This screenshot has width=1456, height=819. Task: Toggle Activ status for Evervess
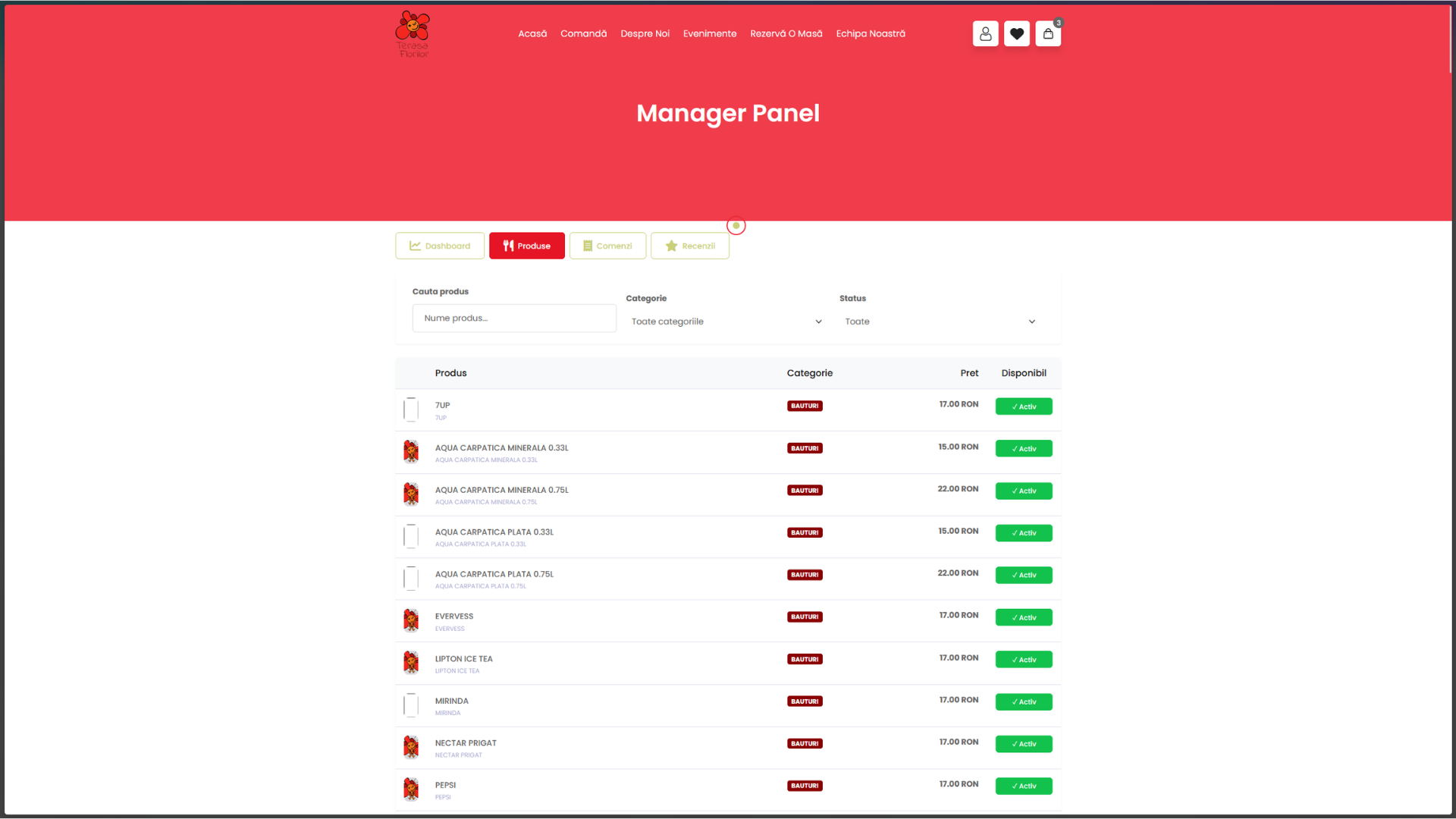[x=1024, y=617]
